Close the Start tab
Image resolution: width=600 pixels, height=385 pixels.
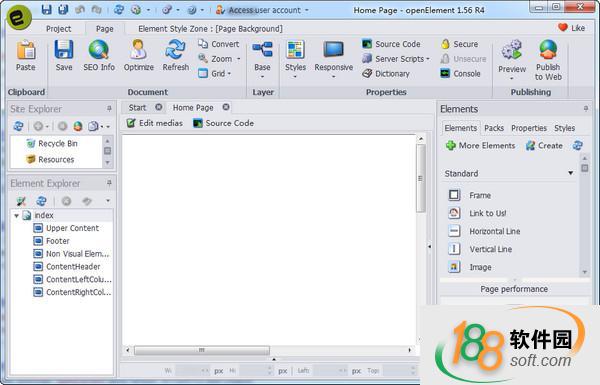point(158,107)
